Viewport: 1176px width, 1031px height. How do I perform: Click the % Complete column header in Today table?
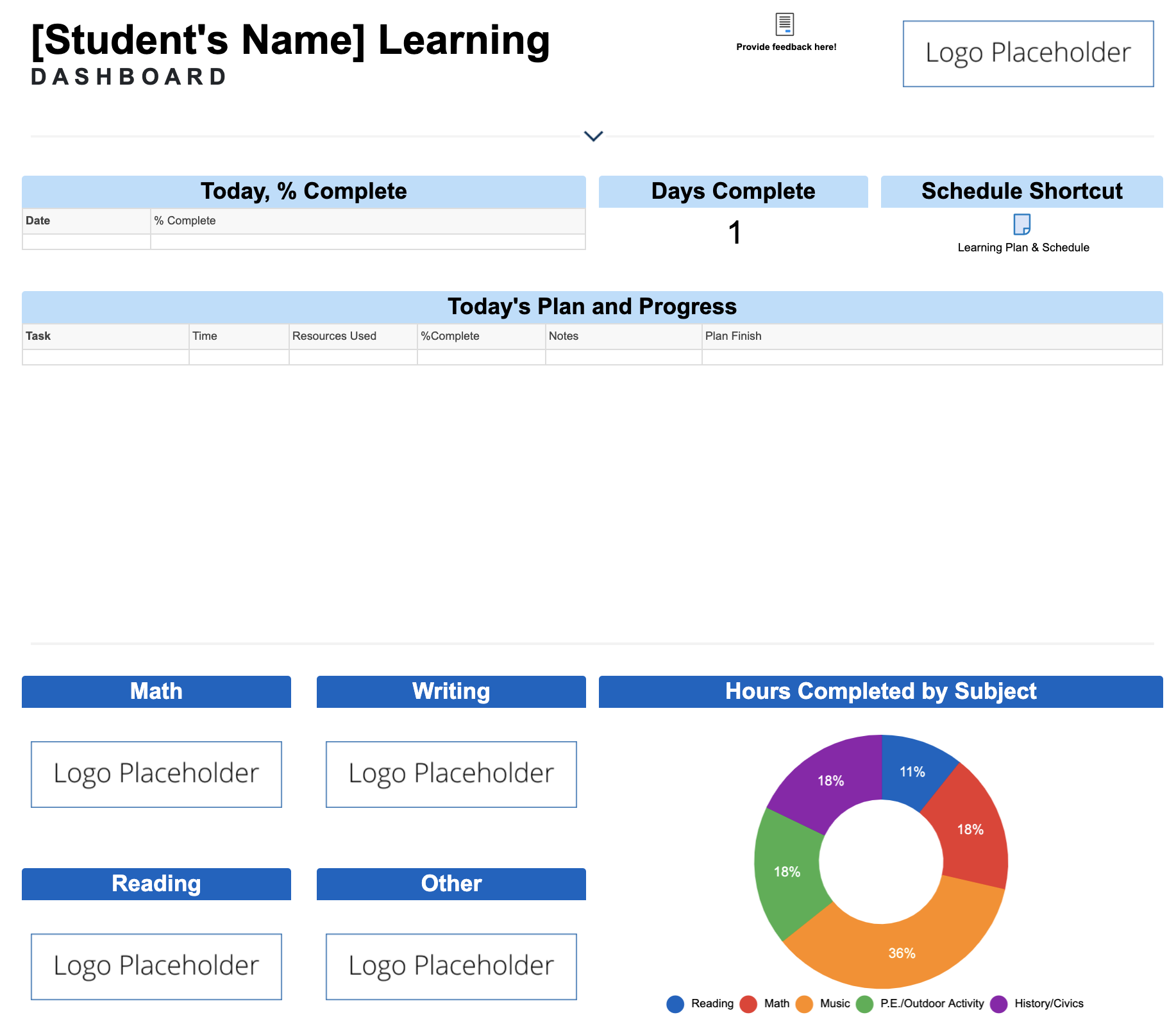click(367, 221)
